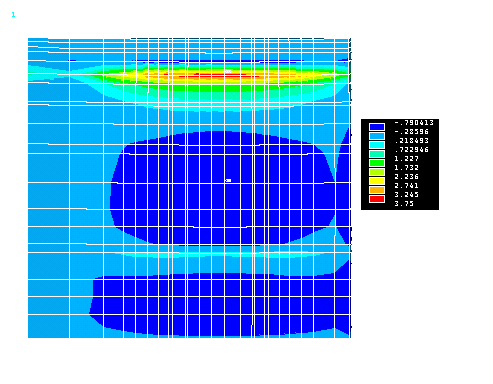Click the MN marker in blue region
This screenshot has height=384, width=493.
[x=228, y=180]
